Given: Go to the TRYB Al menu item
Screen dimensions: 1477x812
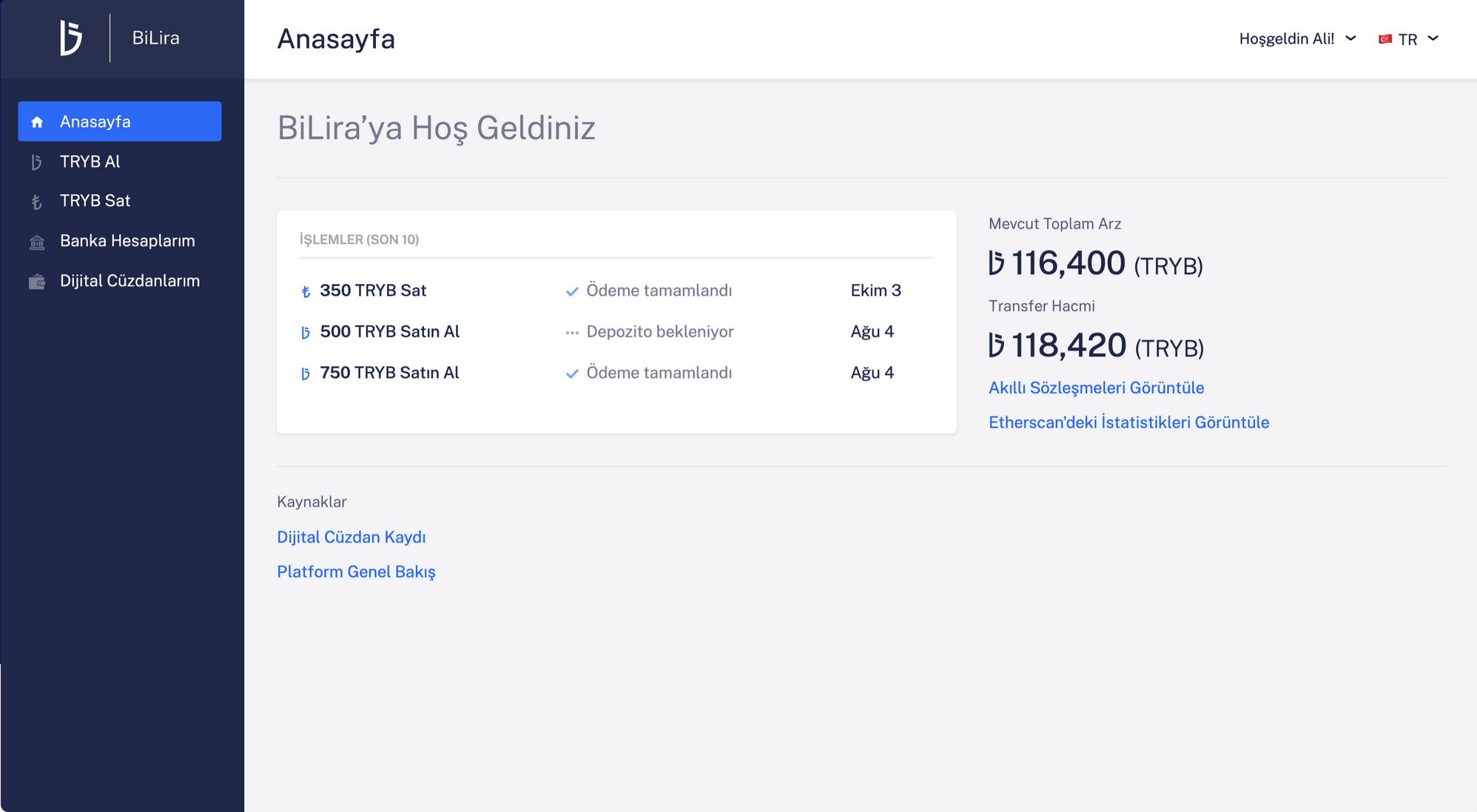Looking at the screenshot, I should (90, 161).
